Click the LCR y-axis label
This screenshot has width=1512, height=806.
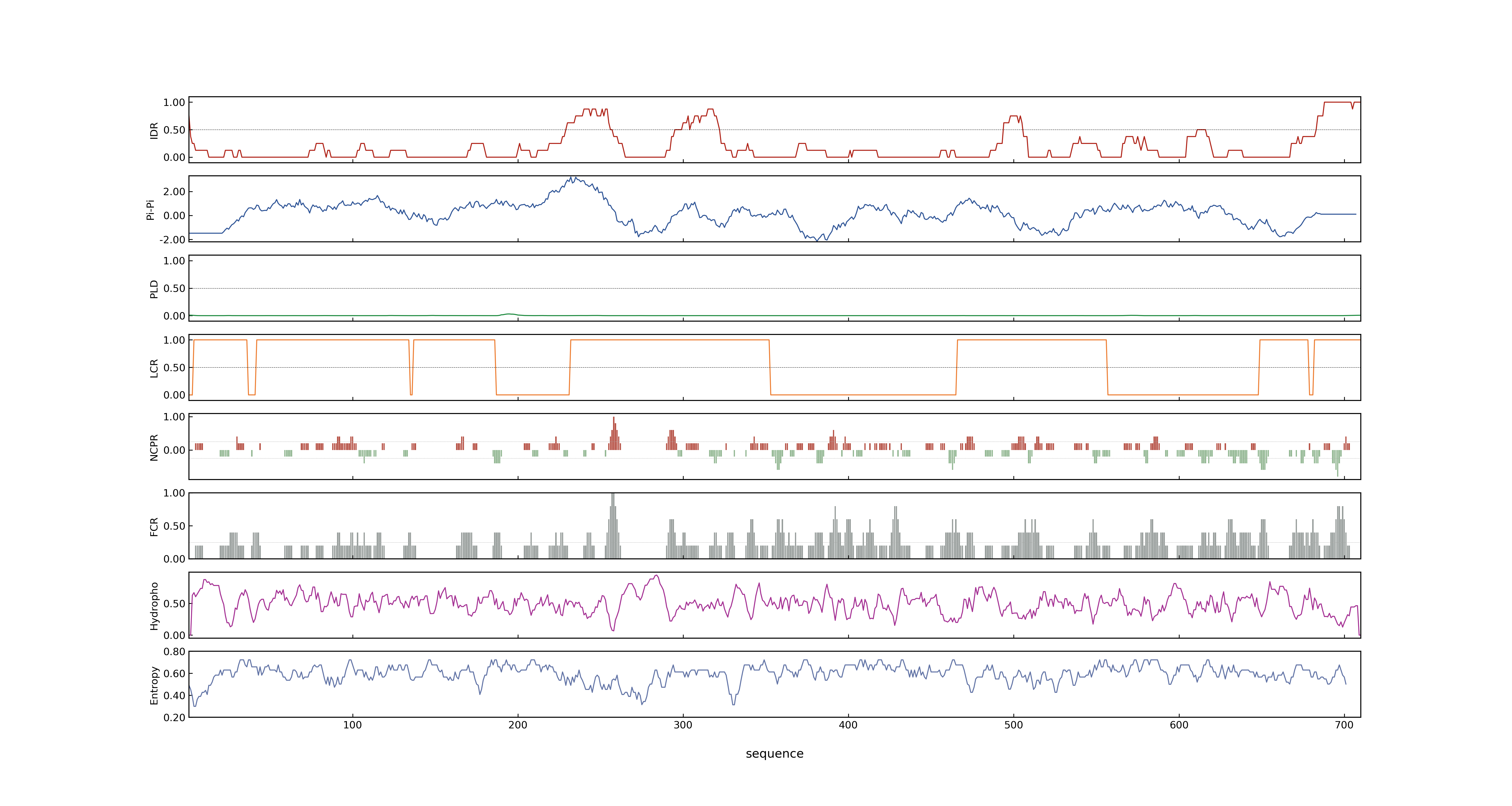click(154, 368)
